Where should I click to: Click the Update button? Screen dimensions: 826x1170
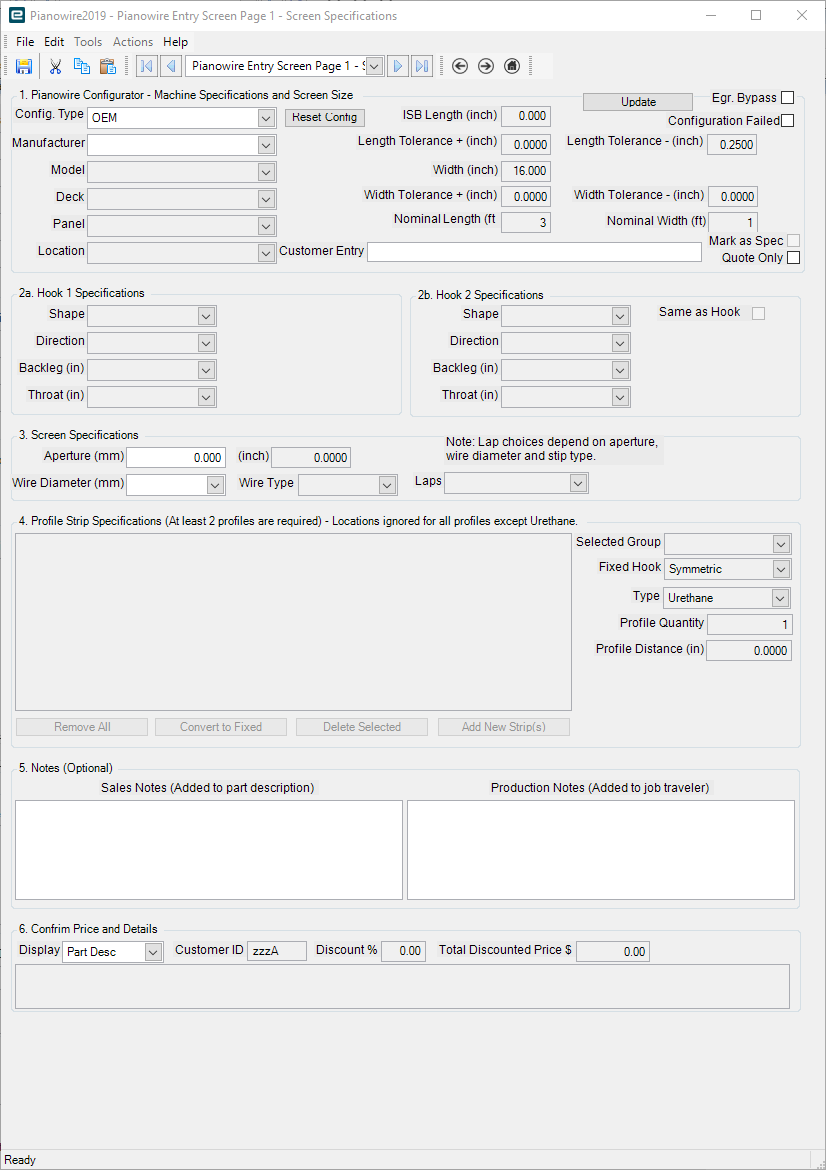tap(639, 102)
